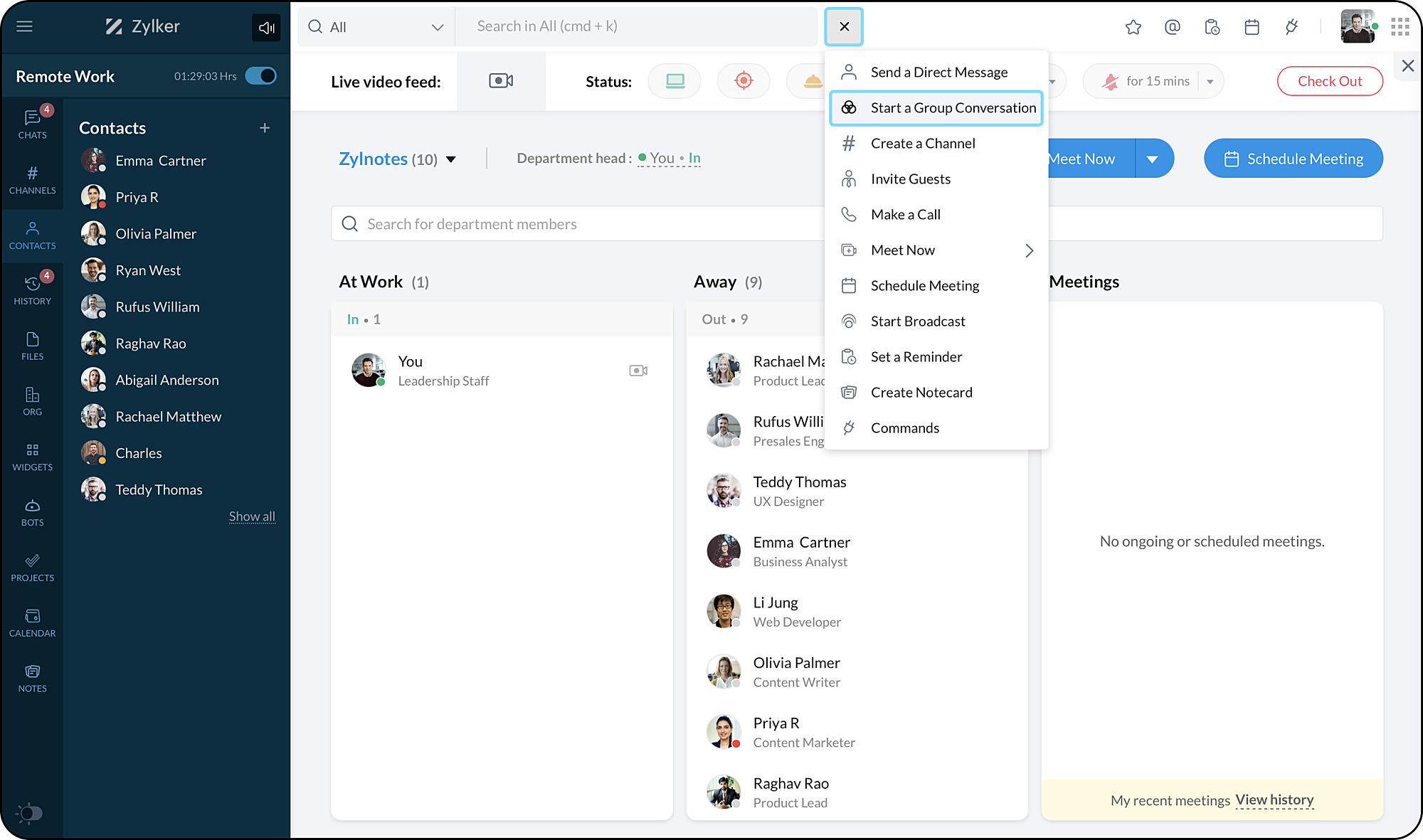Enable the At Work status indicator
1423x840 pixels.
point(675,81)
